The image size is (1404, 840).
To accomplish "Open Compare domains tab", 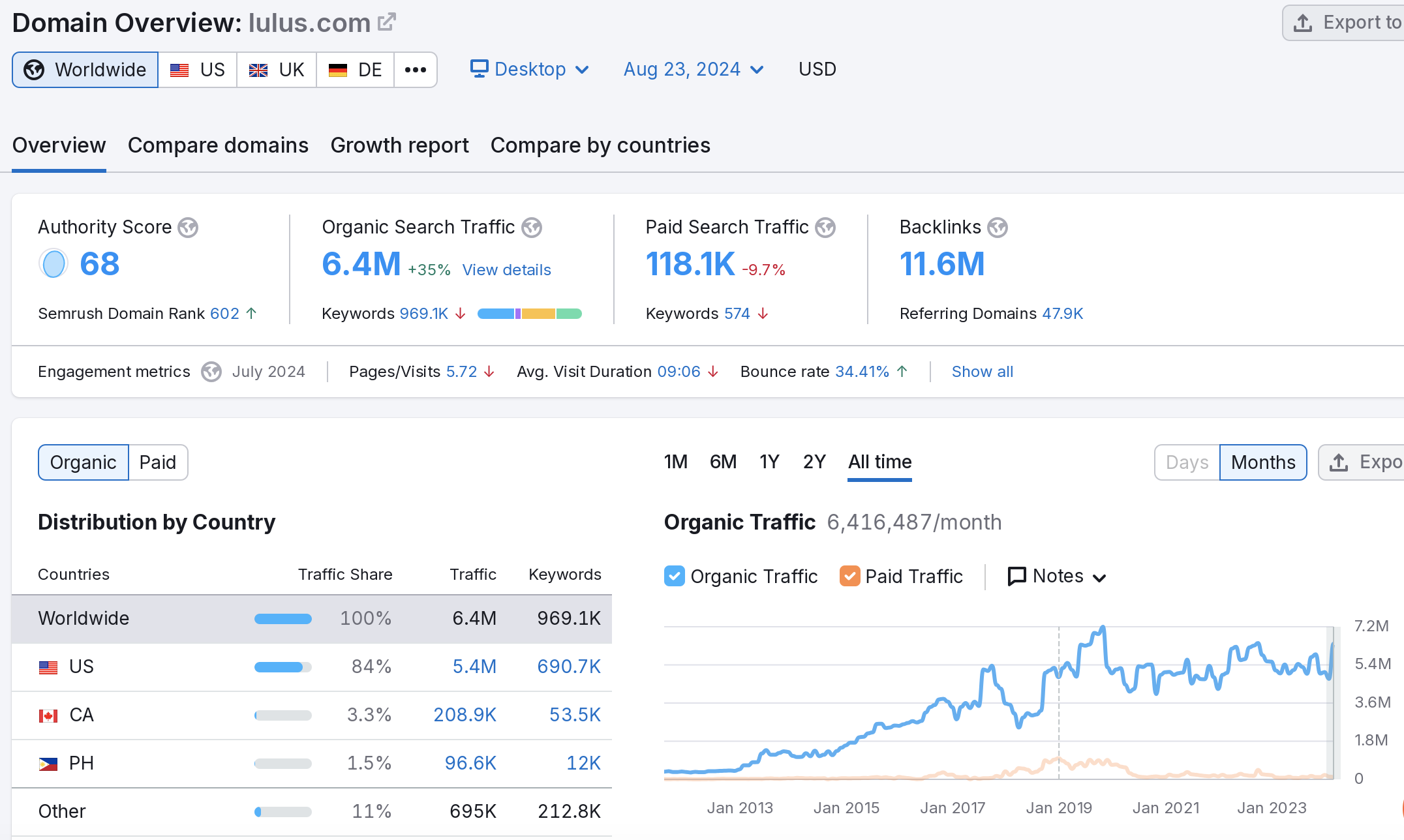I will 218,145.
